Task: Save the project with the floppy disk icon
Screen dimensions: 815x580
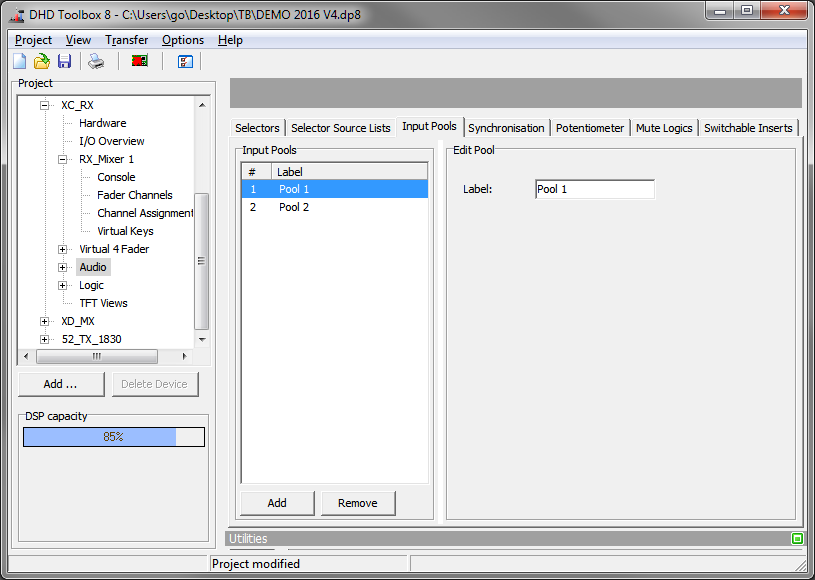Action: tap(64, 61)
